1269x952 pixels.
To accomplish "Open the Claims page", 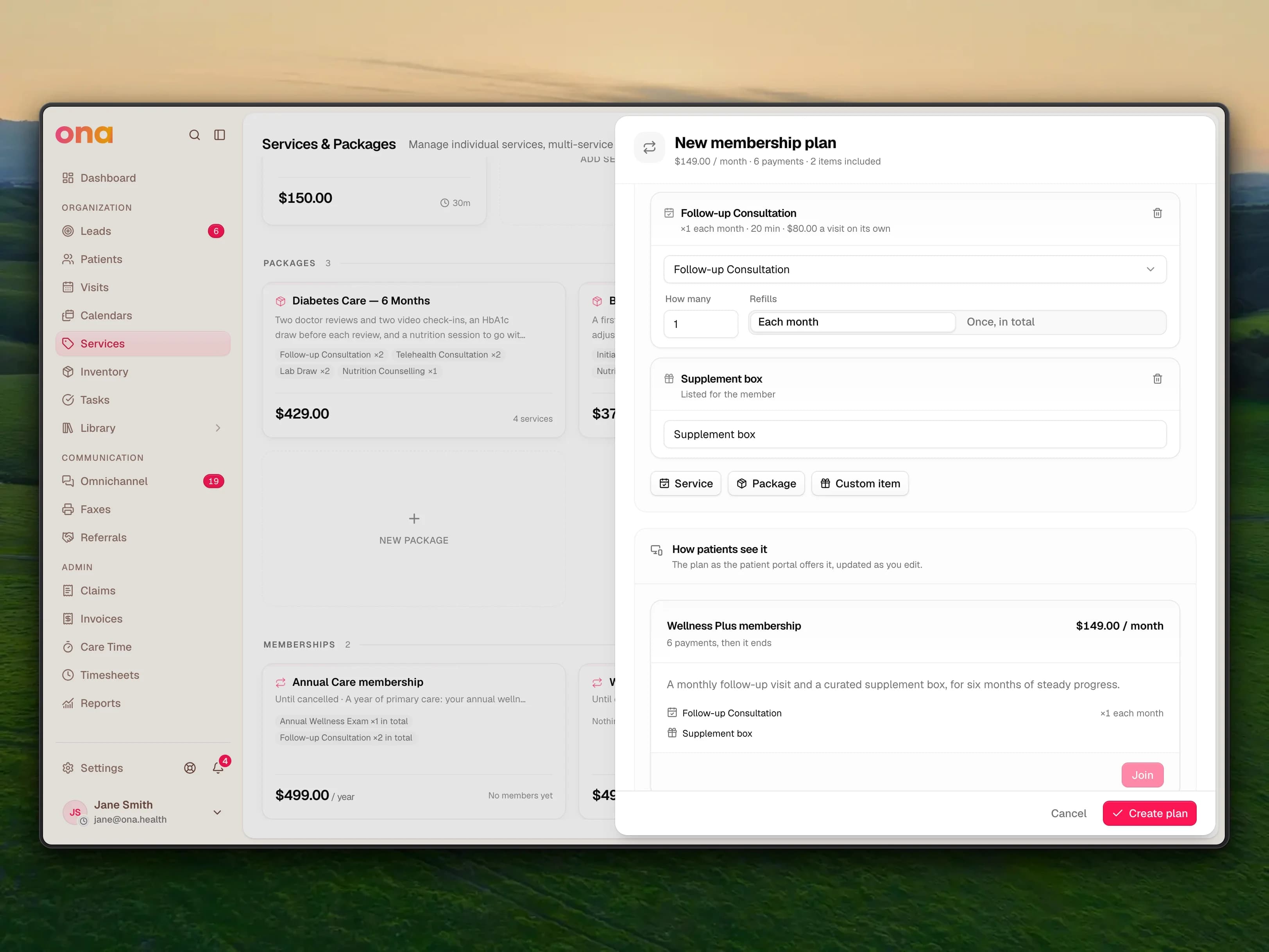I will [143, 591].
